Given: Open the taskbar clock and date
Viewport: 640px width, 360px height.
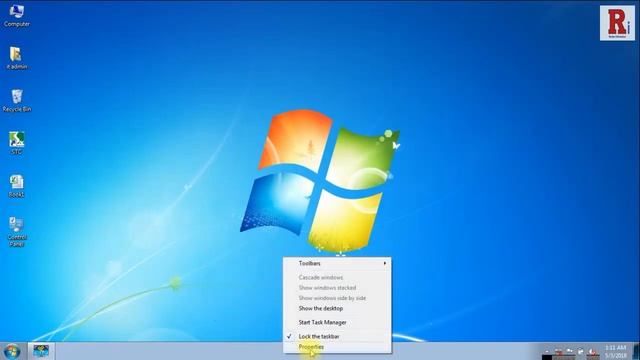Looking at the screenshot, I should click(x=616, y=351).
